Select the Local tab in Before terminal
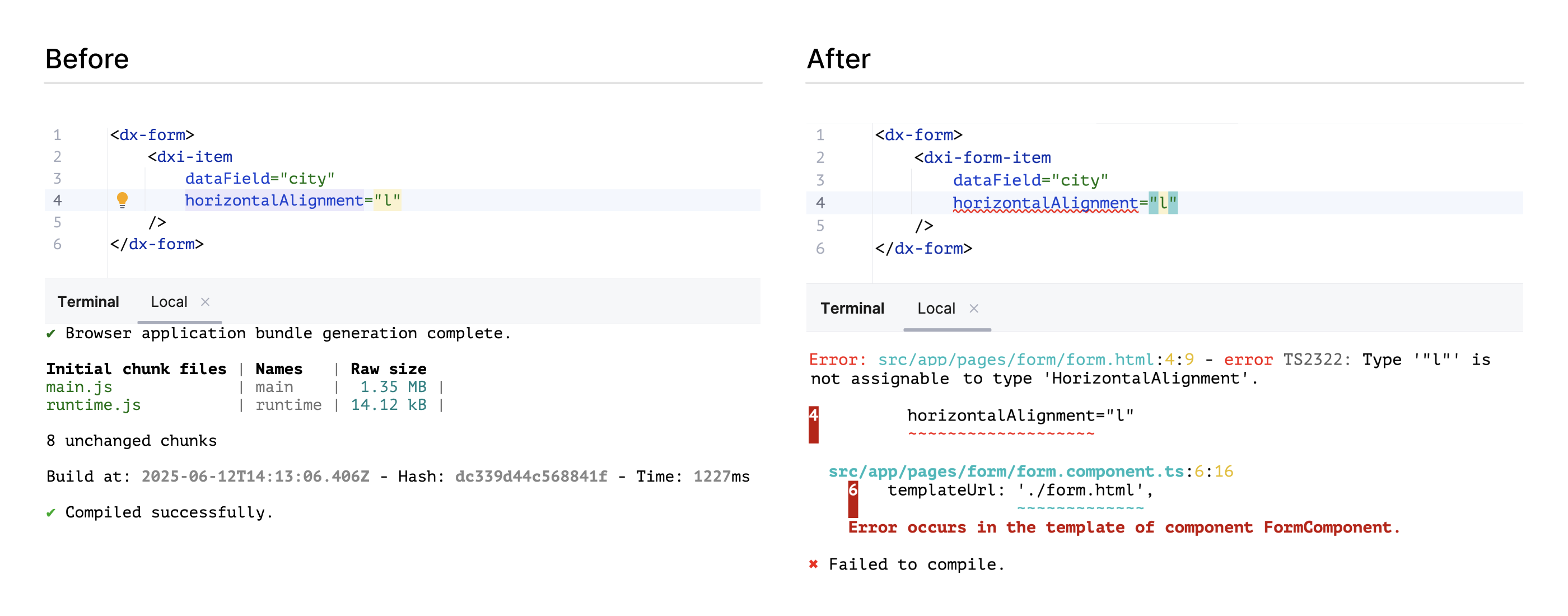The height and width of the screenshot is (616, 1568). click(x=169, y=302)
